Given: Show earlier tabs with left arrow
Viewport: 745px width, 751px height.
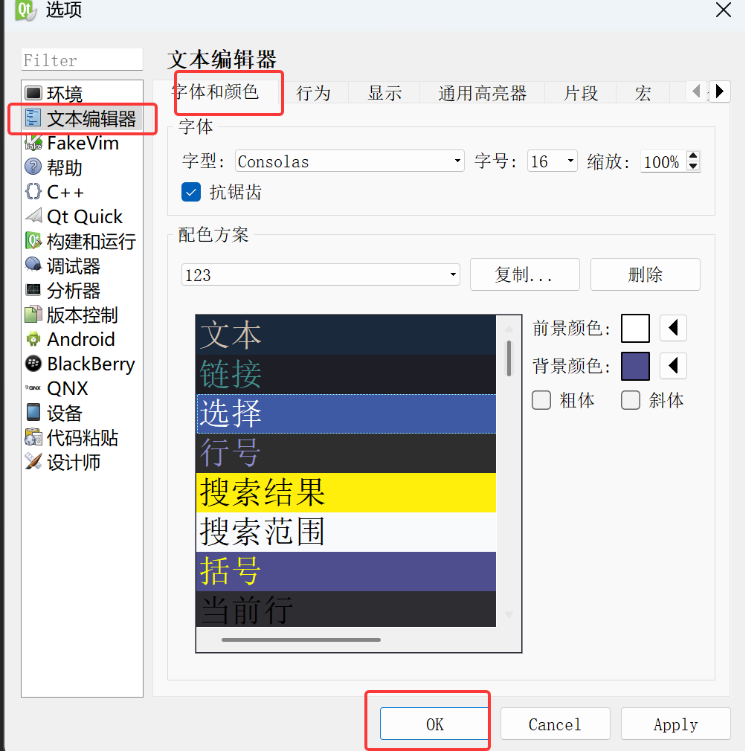Looking at the screenshot, I should pyautogui.click(x=697, y=91).
